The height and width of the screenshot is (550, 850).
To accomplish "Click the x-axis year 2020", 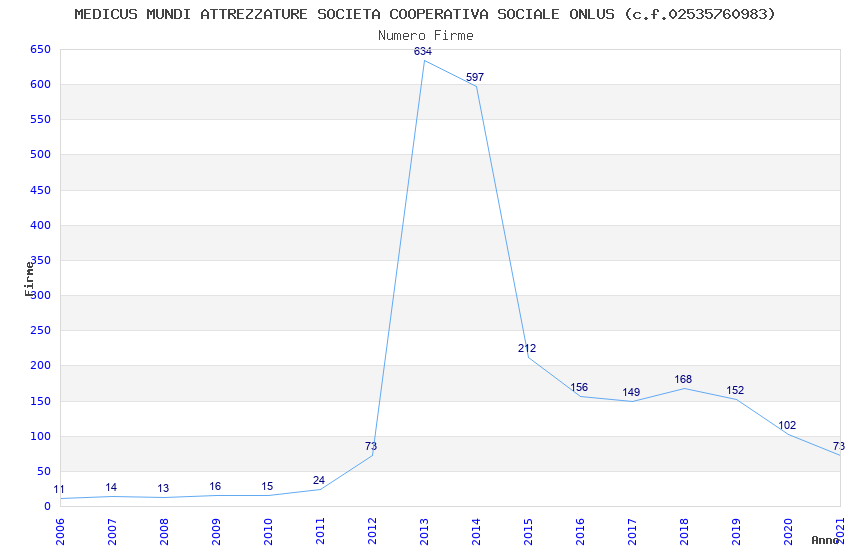I will click(x=788, y=532).
